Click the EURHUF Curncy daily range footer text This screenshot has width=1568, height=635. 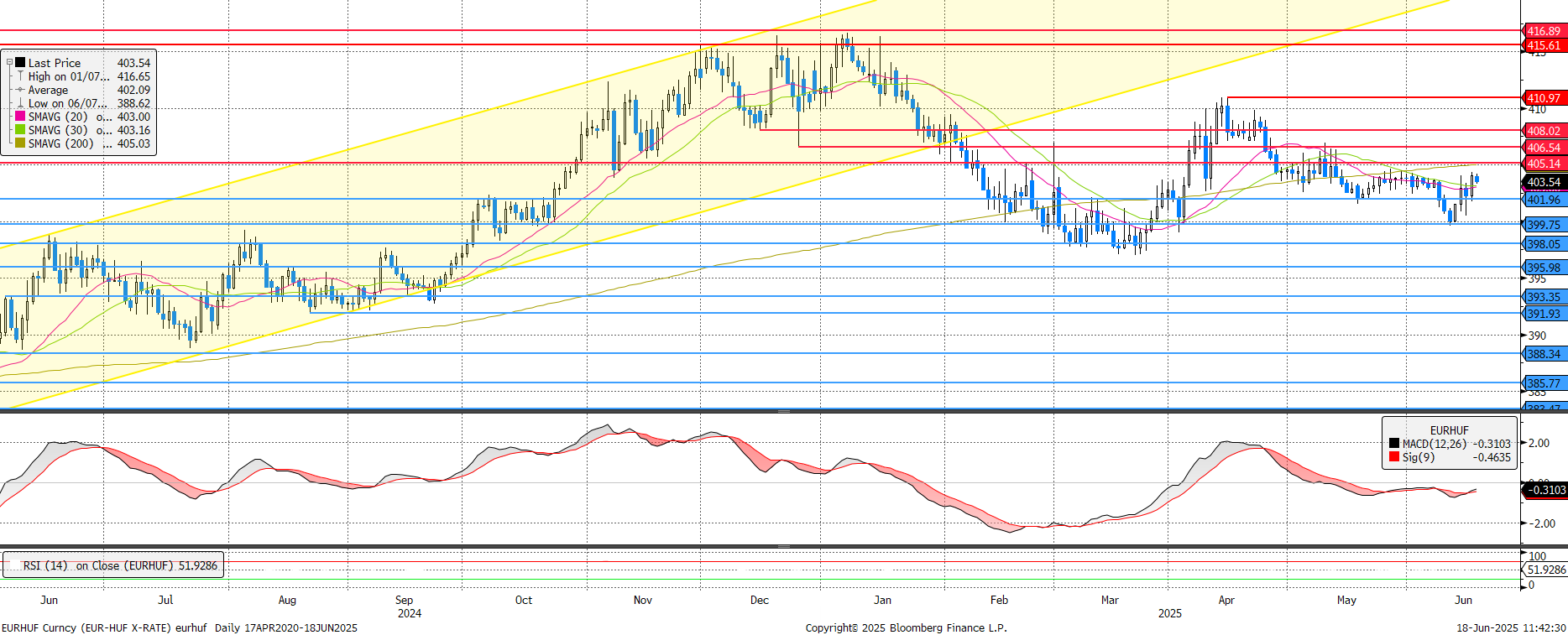point(180,627)
